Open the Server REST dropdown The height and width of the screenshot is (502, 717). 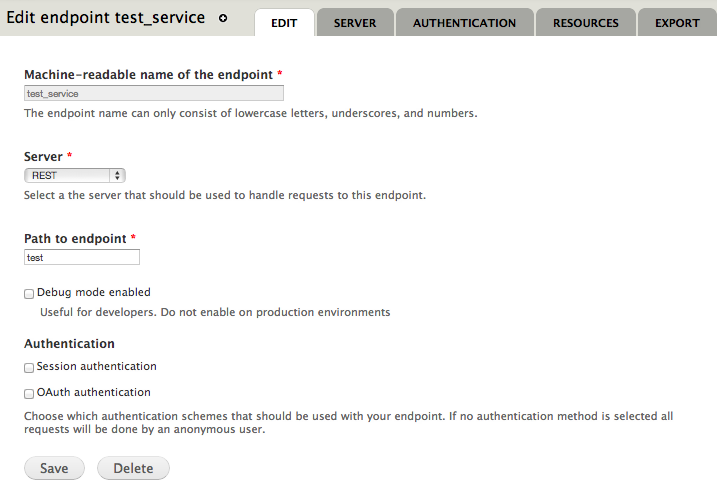coord(75,176)
